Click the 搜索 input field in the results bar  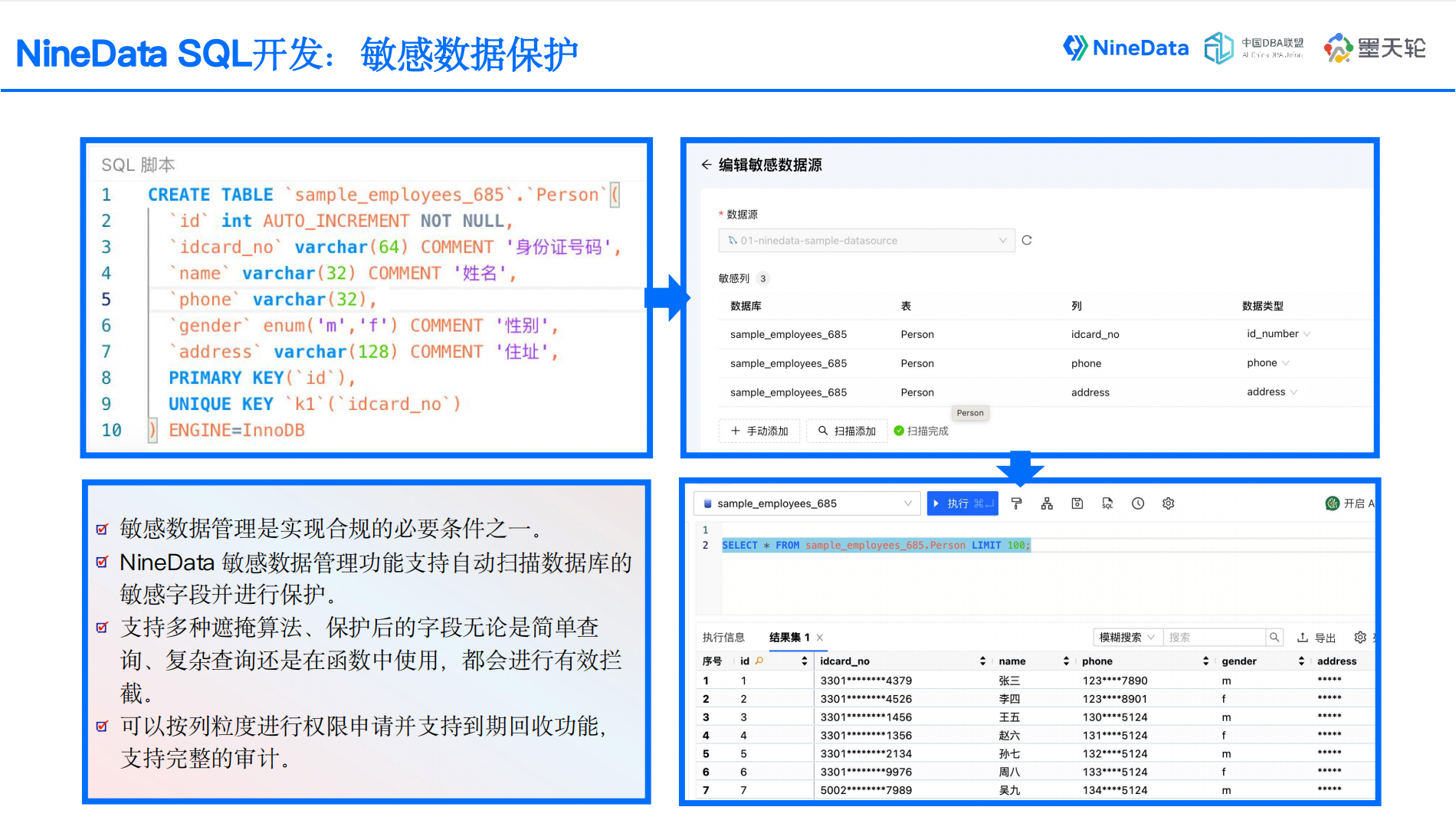point(1215,637)
